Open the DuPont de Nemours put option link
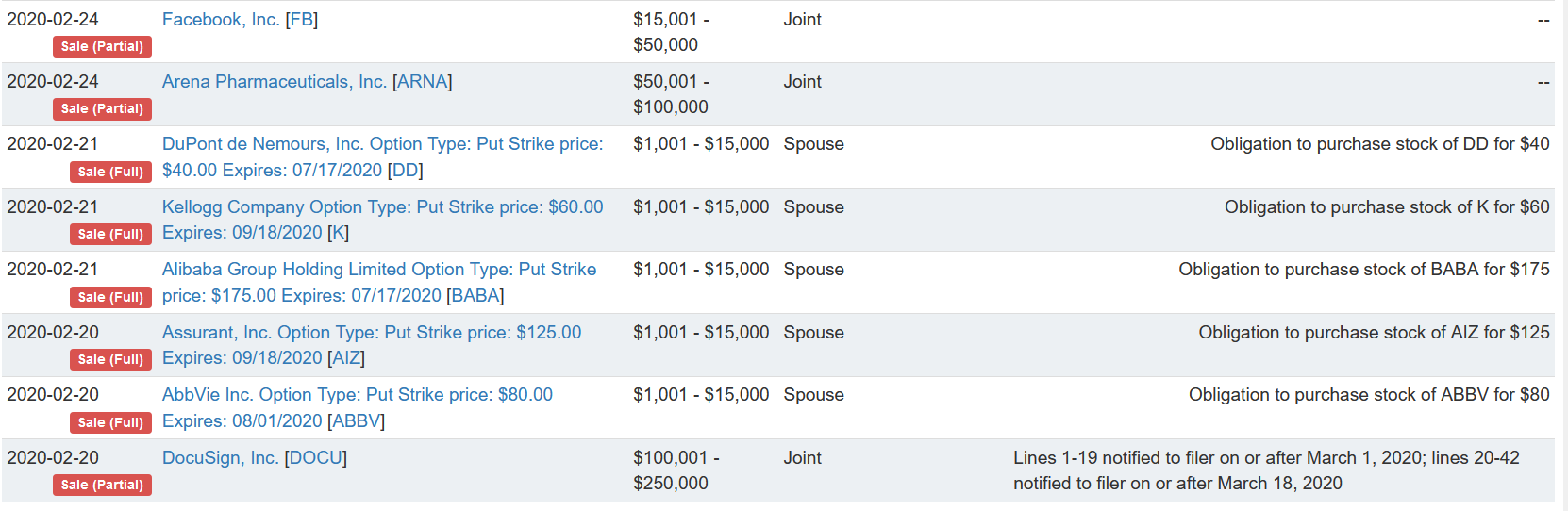The image size is (1568, 511). (382, 157)
